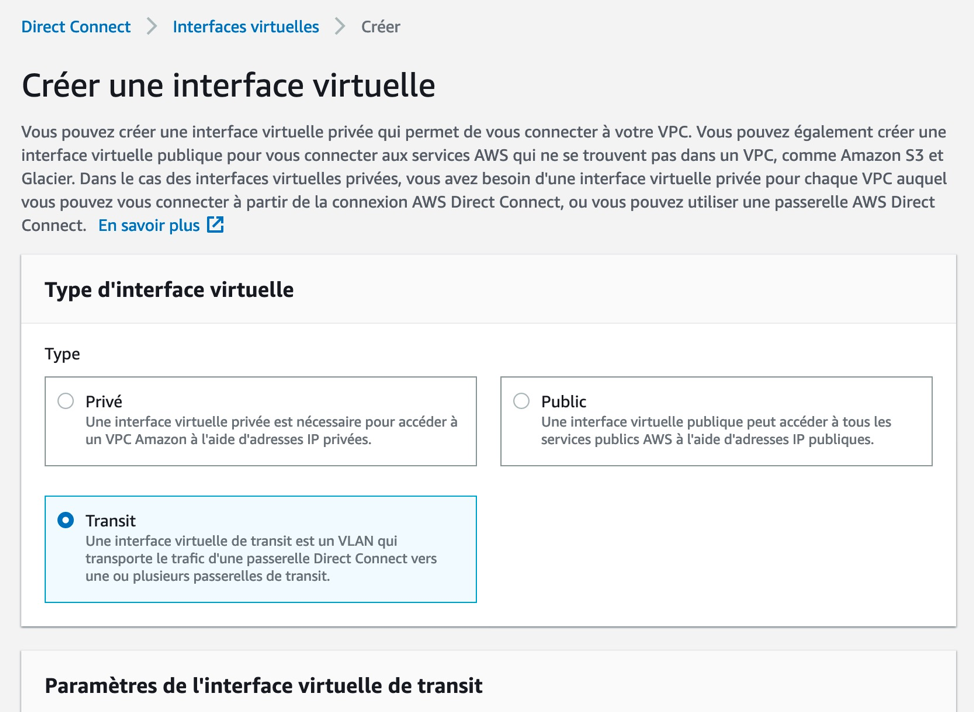Choose the Transit interface type card

coord(261,549)
